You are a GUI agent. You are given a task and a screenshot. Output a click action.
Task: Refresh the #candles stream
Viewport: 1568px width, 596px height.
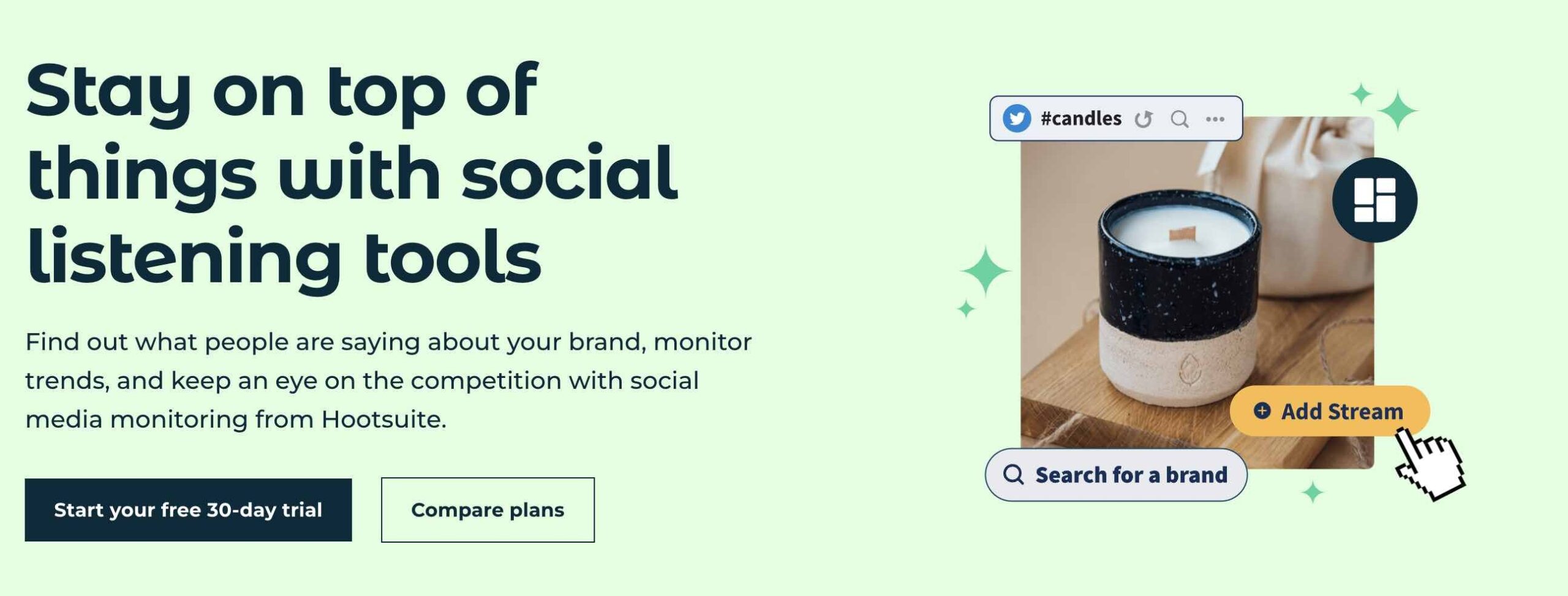point(1143,119)
